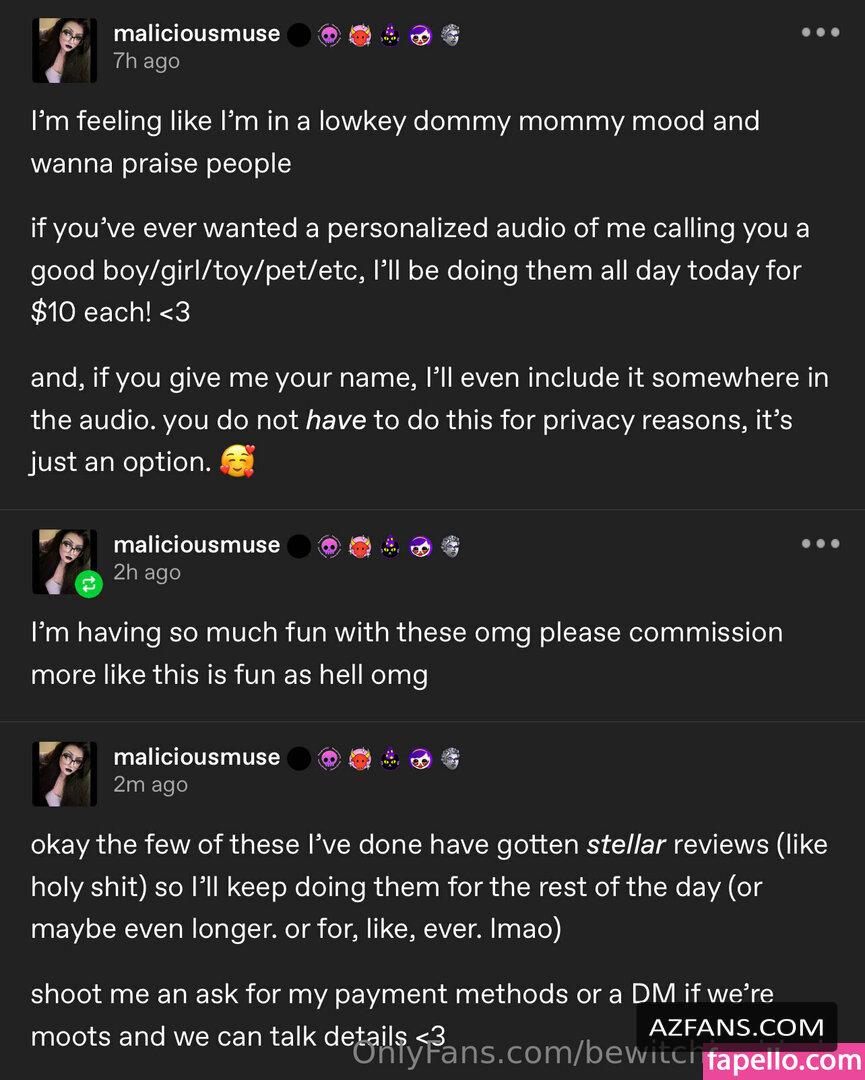The width and height of the screenshot is (865, 1080).
Task: Click the witch hat cat badge, first post
Action: (390, 35)
